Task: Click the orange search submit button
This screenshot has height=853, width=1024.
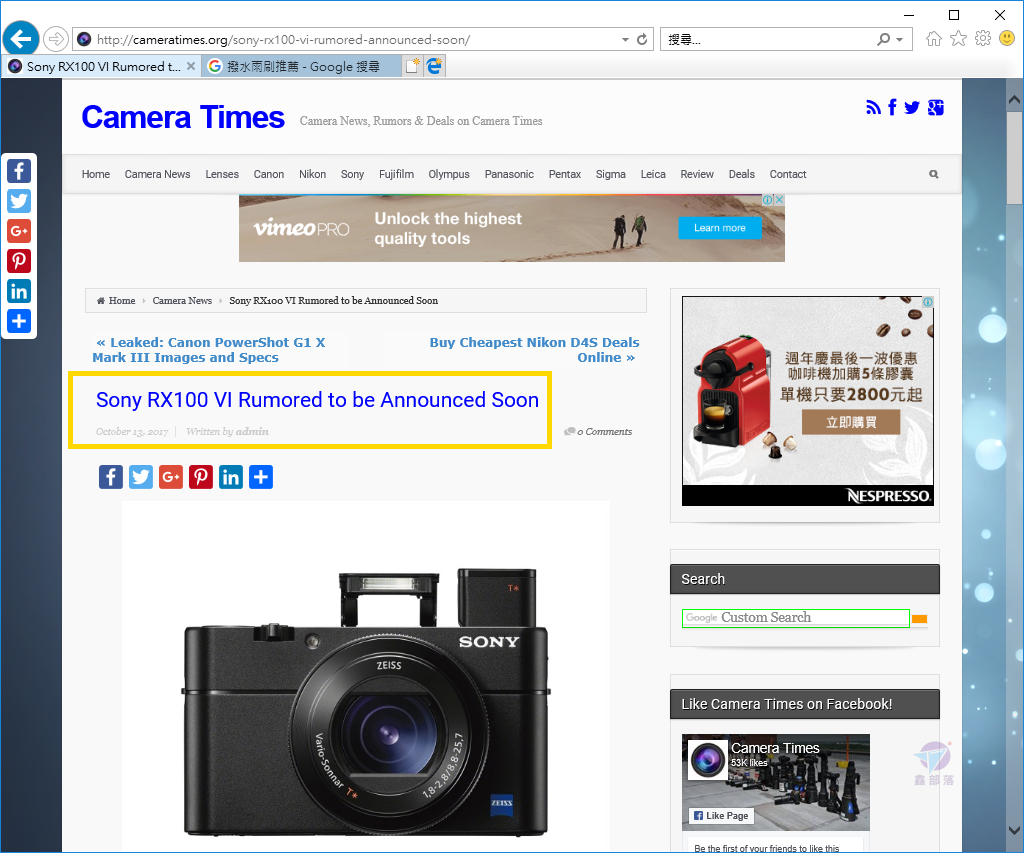Action: pos(920,619)
